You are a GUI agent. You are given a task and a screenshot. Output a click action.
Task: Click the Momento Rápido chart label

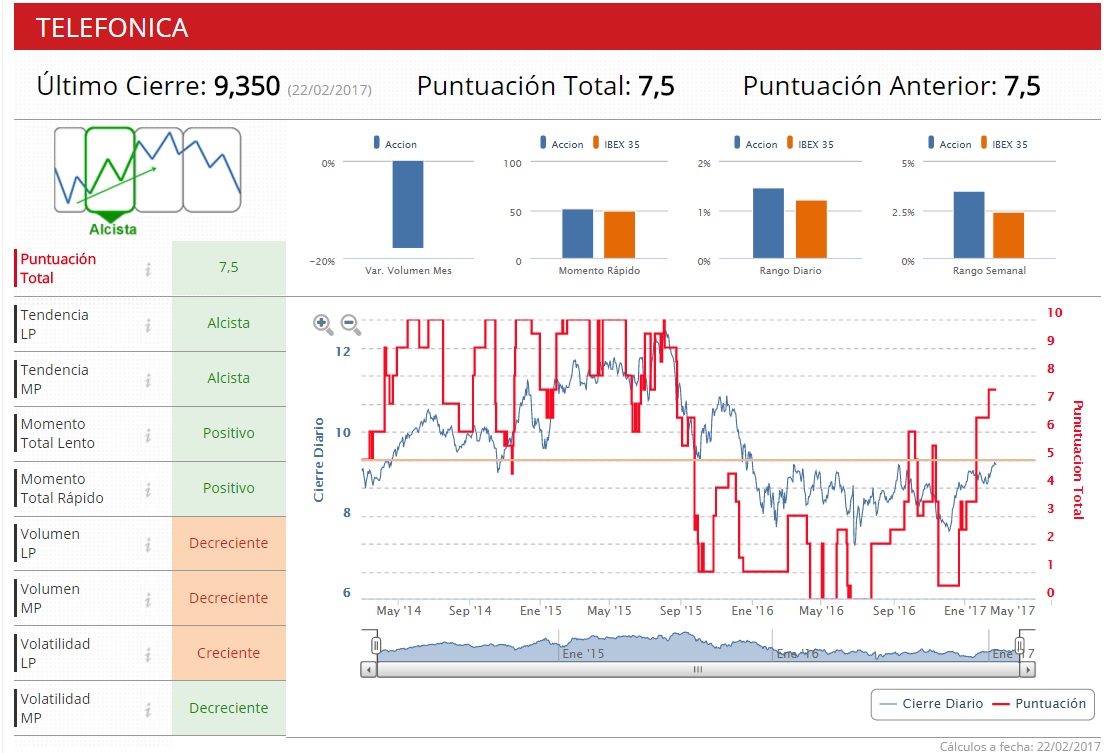point(599,270)
